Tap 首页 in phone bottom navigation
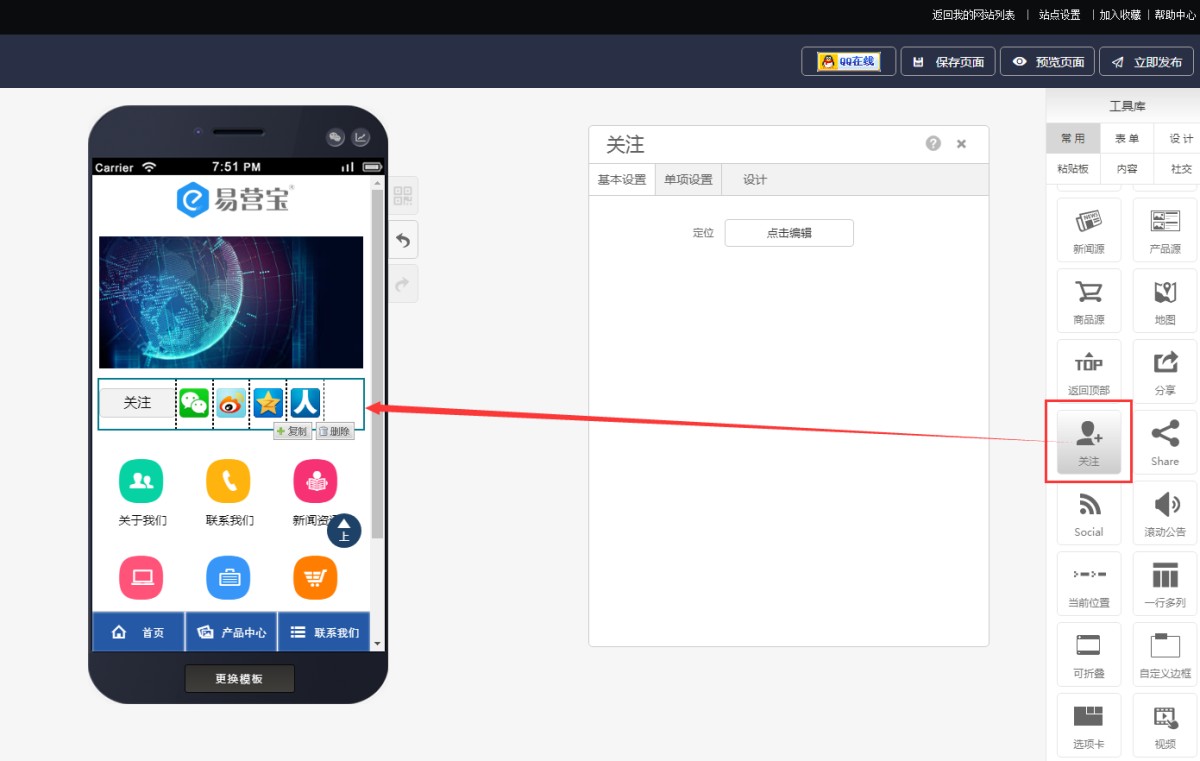The height and width of the screenshot is (761, 1200). coord(138,632)
